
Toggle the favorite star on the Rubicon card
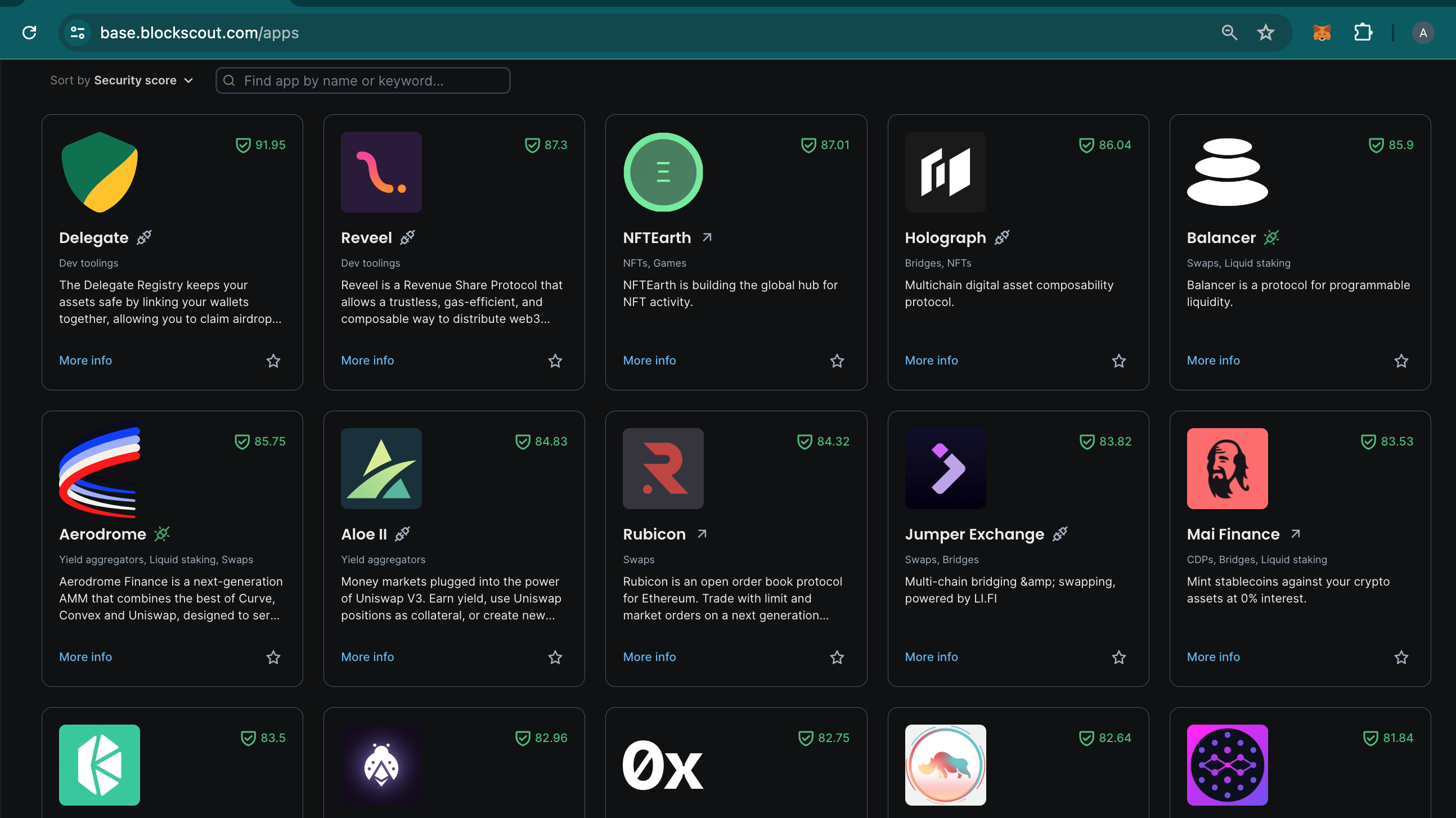point(837,657)
